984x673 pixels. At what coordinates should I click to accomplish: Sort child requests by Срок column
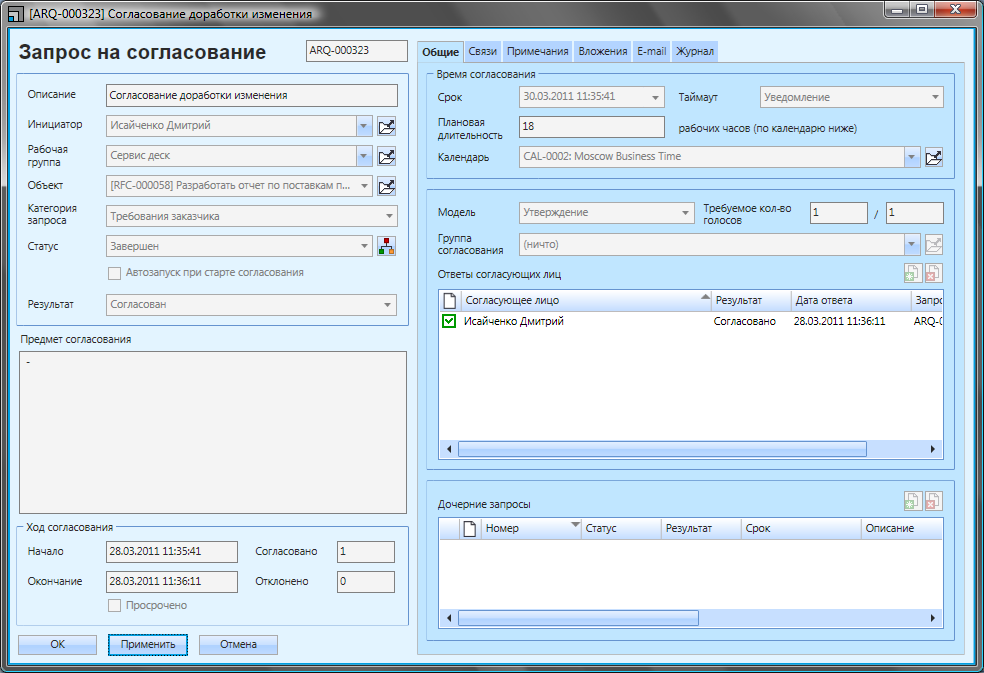(801, 529)
